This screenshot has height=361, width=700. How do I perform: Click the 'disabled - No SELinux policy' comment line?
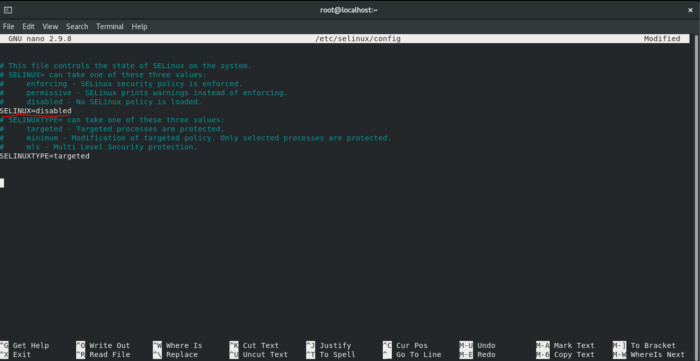coord(101,102)
